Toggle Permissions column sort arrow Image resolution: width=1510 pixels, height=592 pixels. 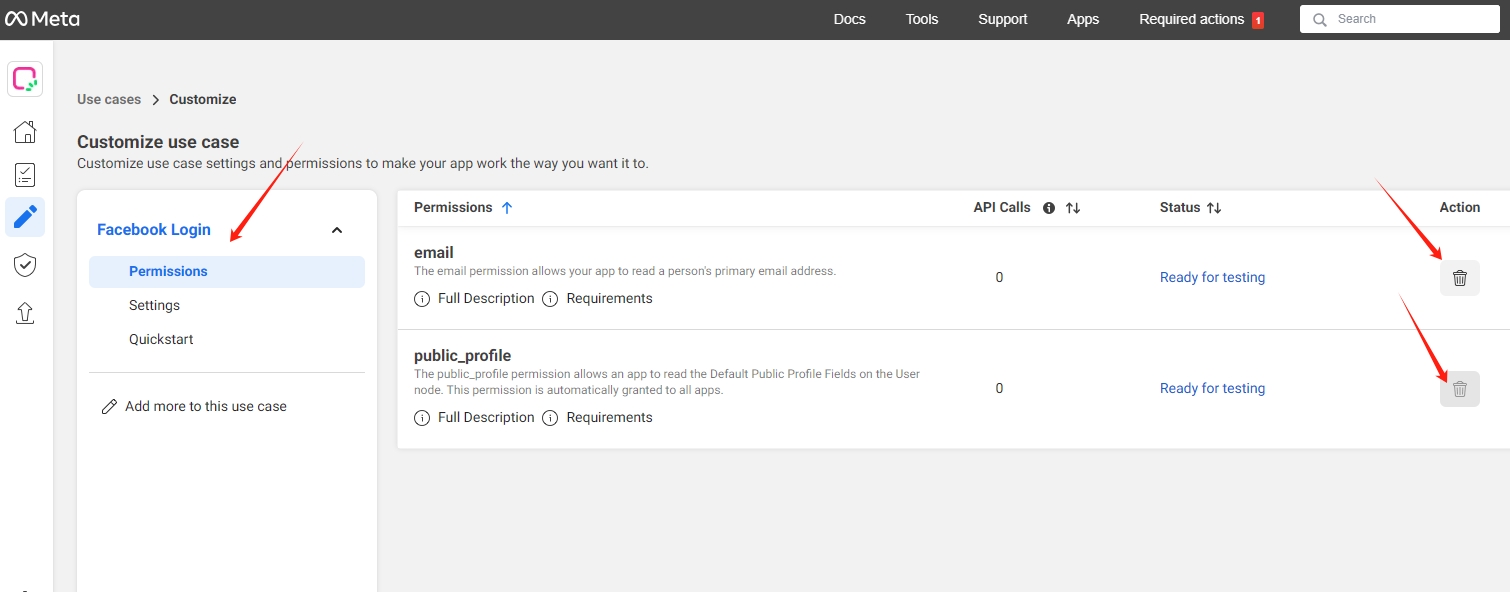[x=506, y=207]
